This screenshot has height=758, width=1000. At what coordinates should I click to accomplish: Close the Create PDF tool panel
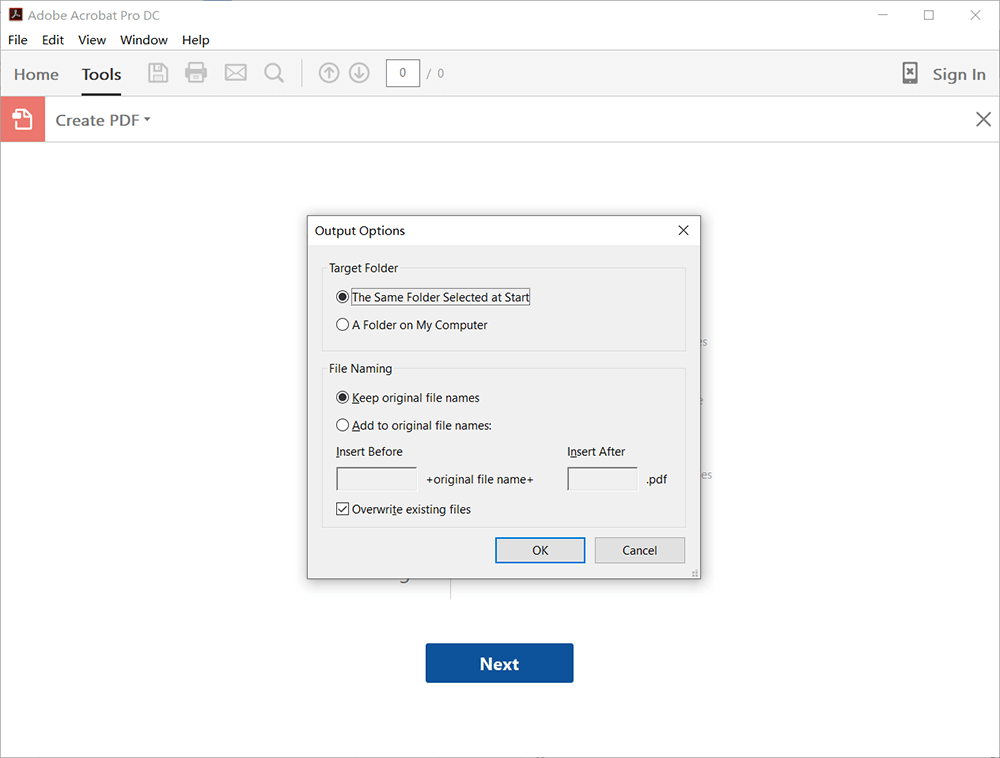[x=983, y=120]
